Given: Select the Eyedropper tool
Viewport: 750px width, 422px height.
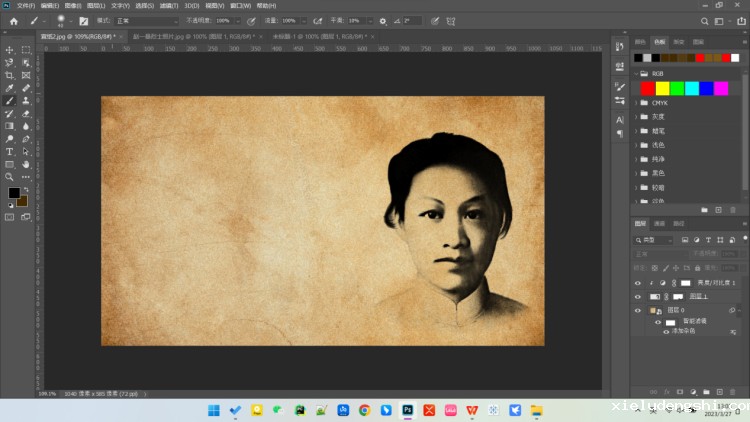Looking at the screenshot, I should tap(10, 88).
